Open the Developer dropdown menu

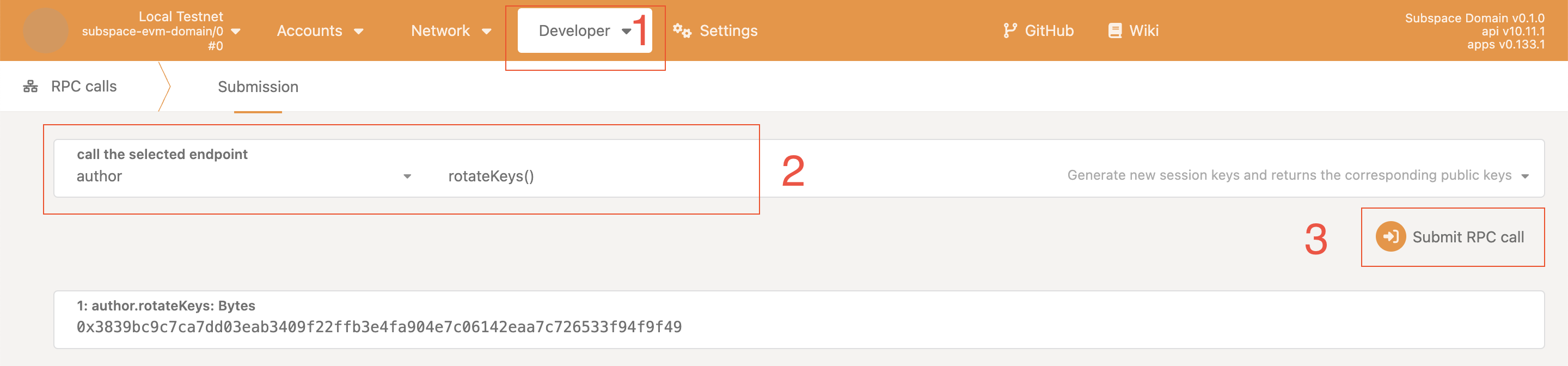click(x=584, y=30)
